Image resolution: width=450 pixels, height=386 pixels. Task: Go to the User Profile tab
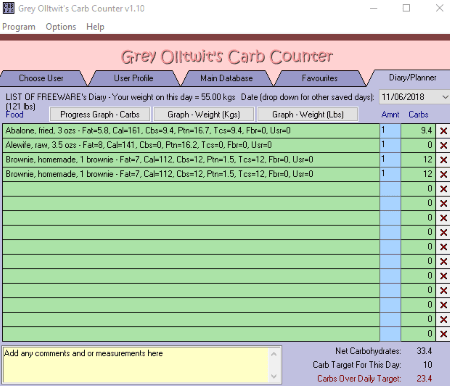(133, 78)
